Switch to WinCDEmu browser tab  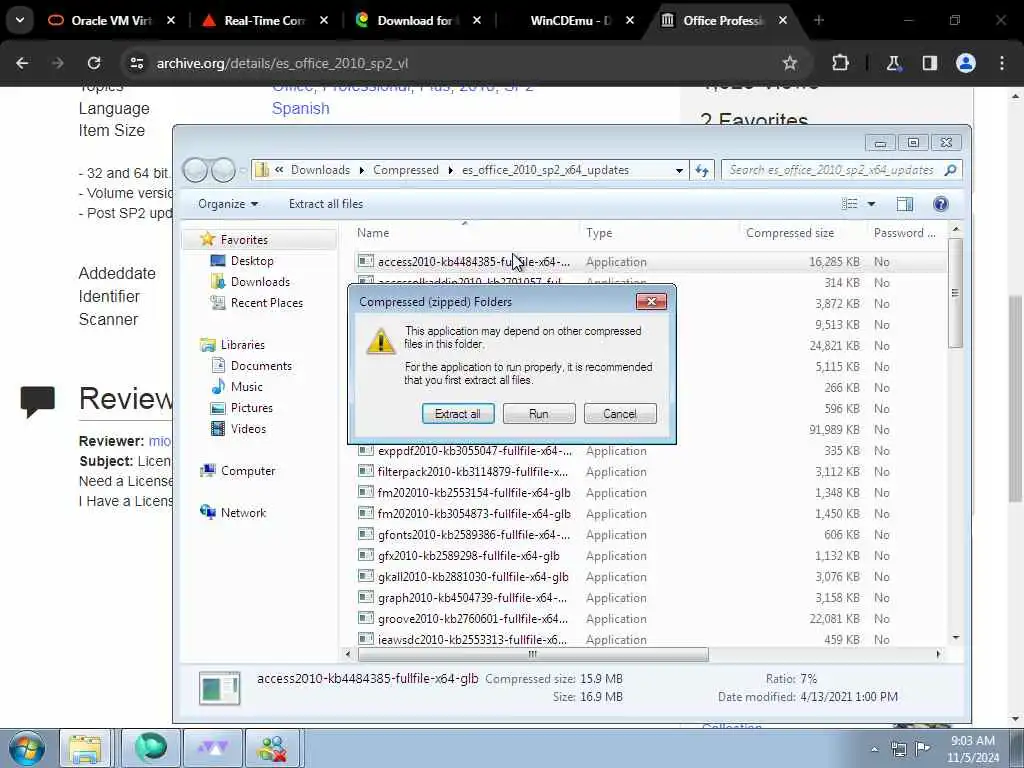[x=570, y=20]
